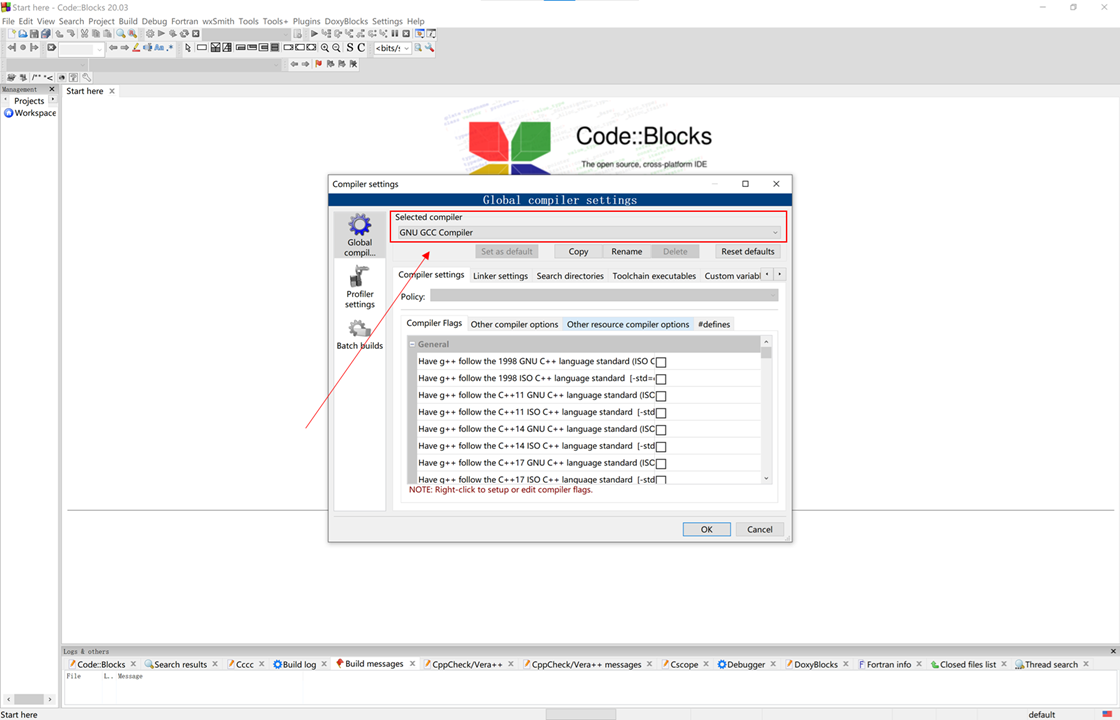This screenshot has height=720, width=1120.
Task: Click the Reset defaults button
Action: pyautogui.click(x=747, y=251)
